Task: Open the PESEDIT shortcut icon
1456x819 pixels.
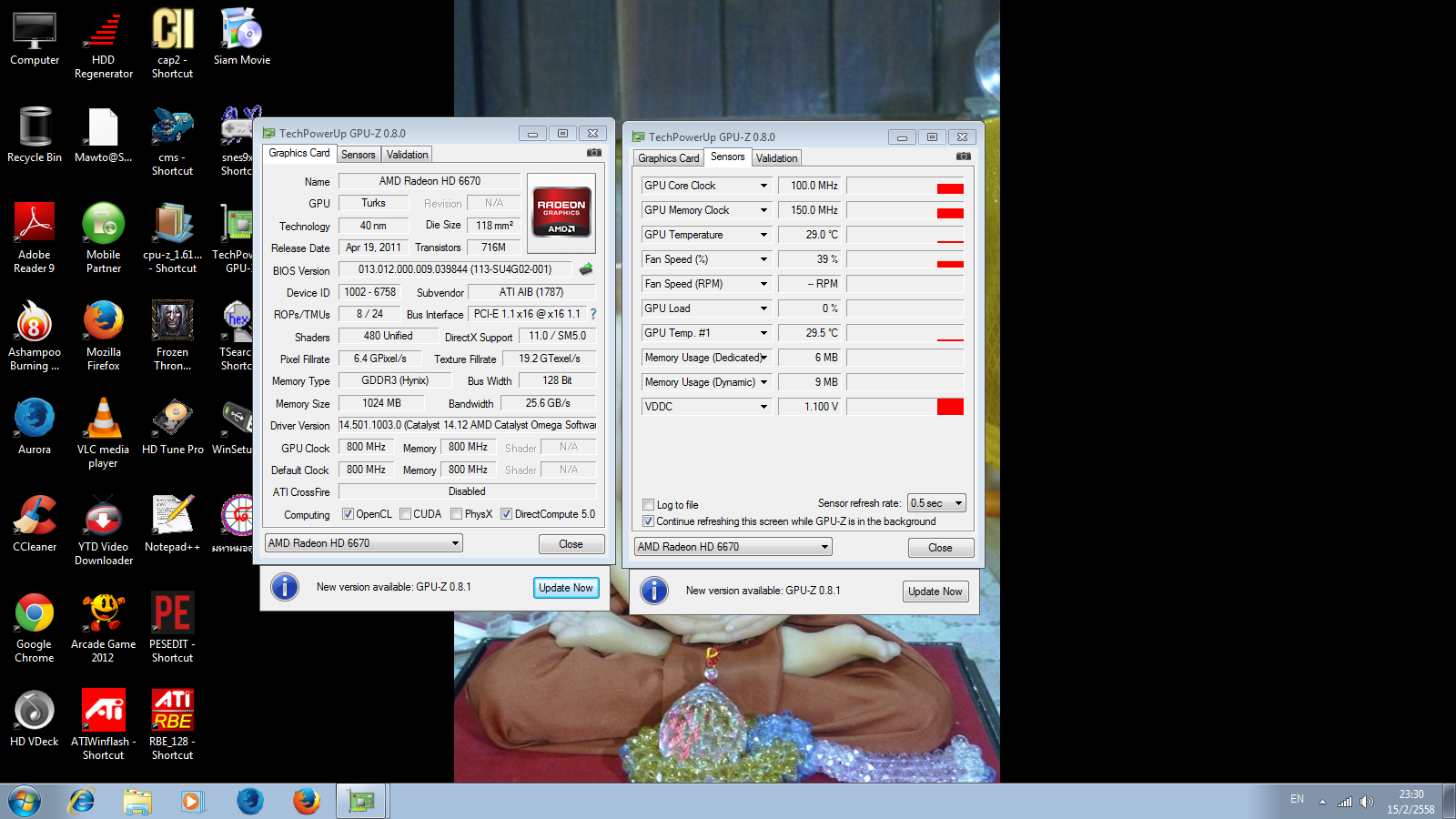Action: point(172,628)
